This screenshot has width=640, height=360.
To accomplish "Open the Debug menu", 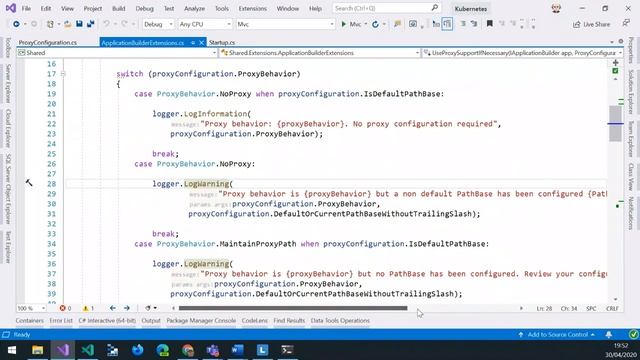I will pos(144,8).
